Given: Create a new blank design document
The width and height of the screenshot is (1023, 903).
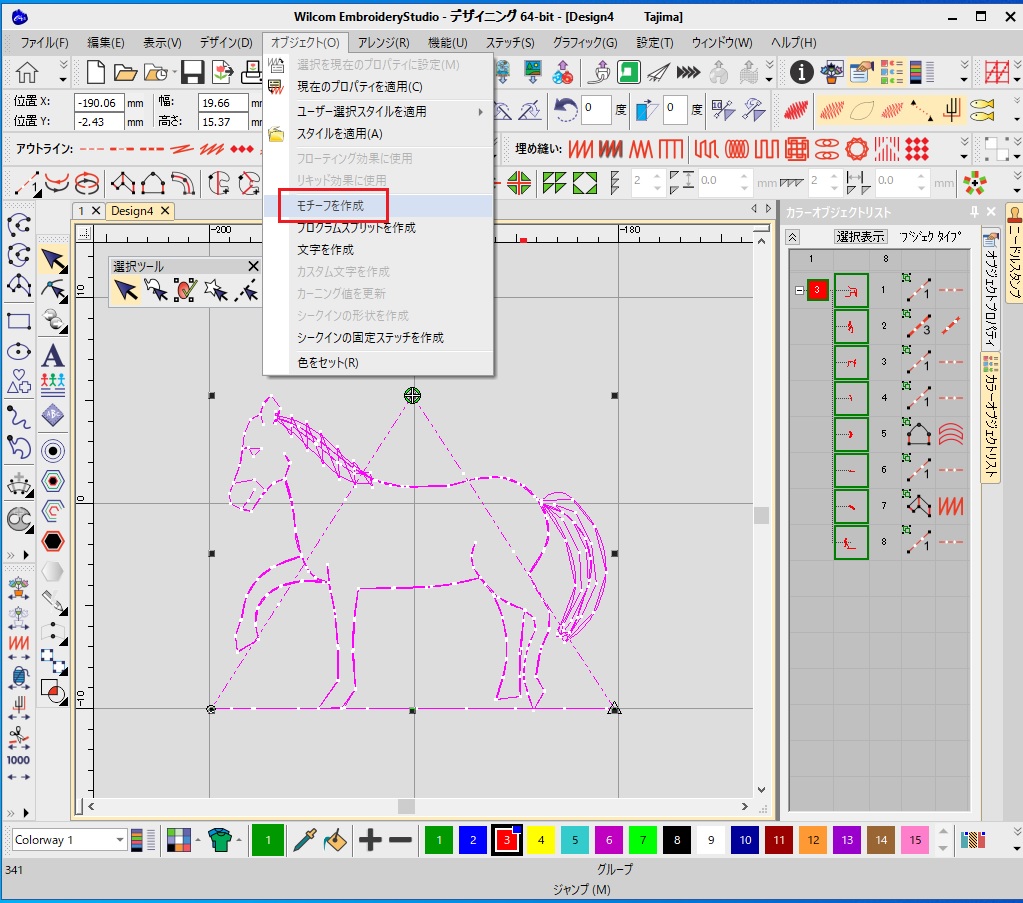Looking at the screenshot, I should (x=95, y=72).
